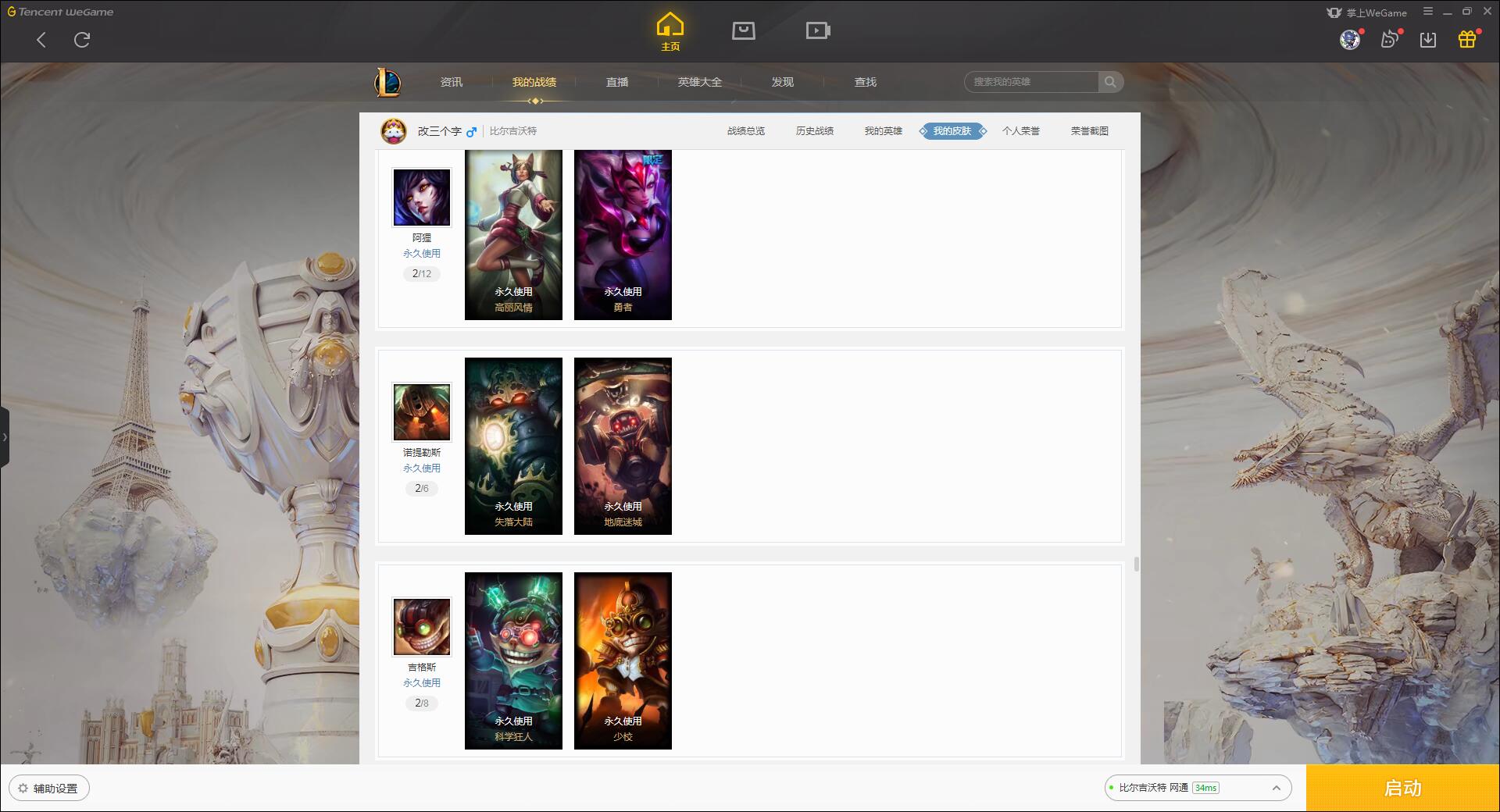Switch to 资讯 tab

tap(452, 82)
